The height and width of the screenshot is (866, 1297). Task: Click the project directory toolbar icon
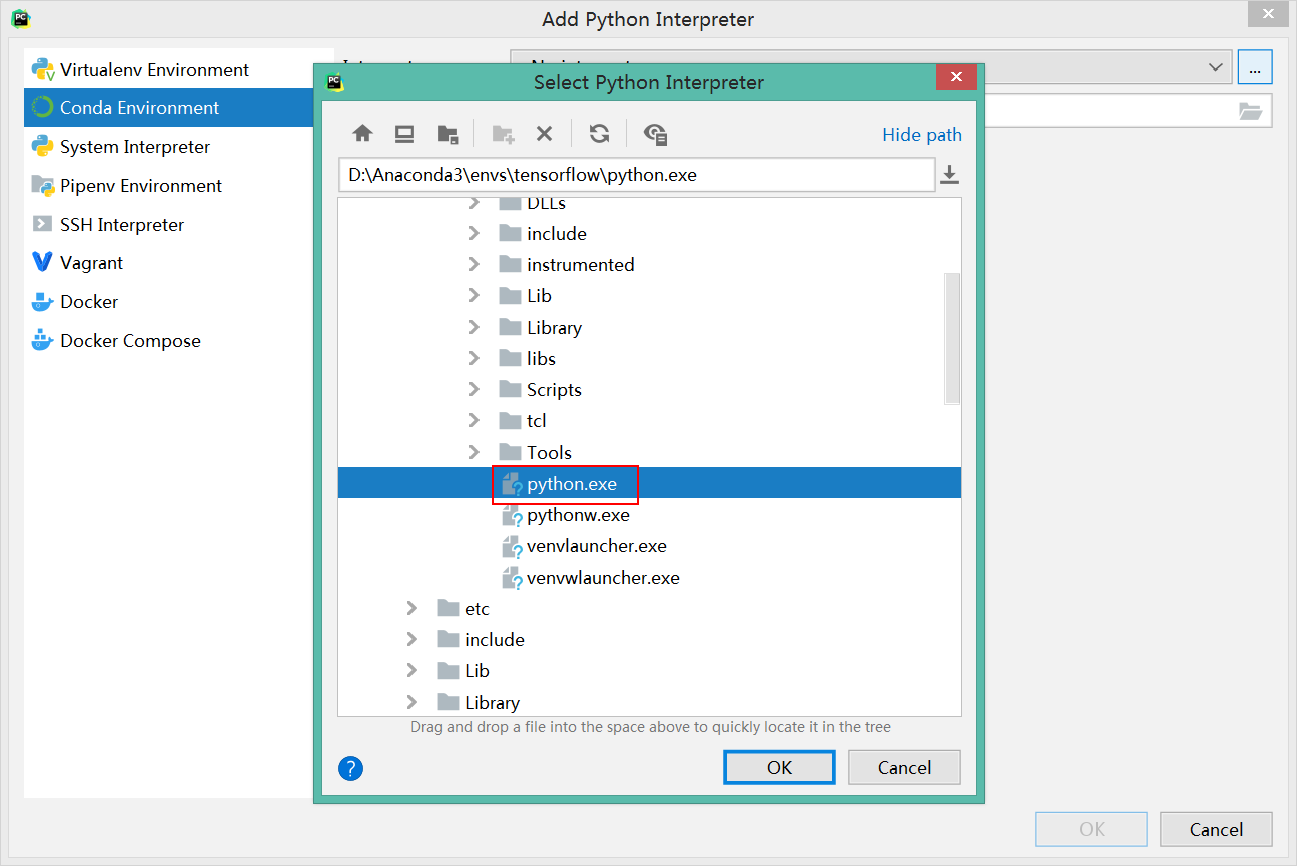tap(448, 134)
